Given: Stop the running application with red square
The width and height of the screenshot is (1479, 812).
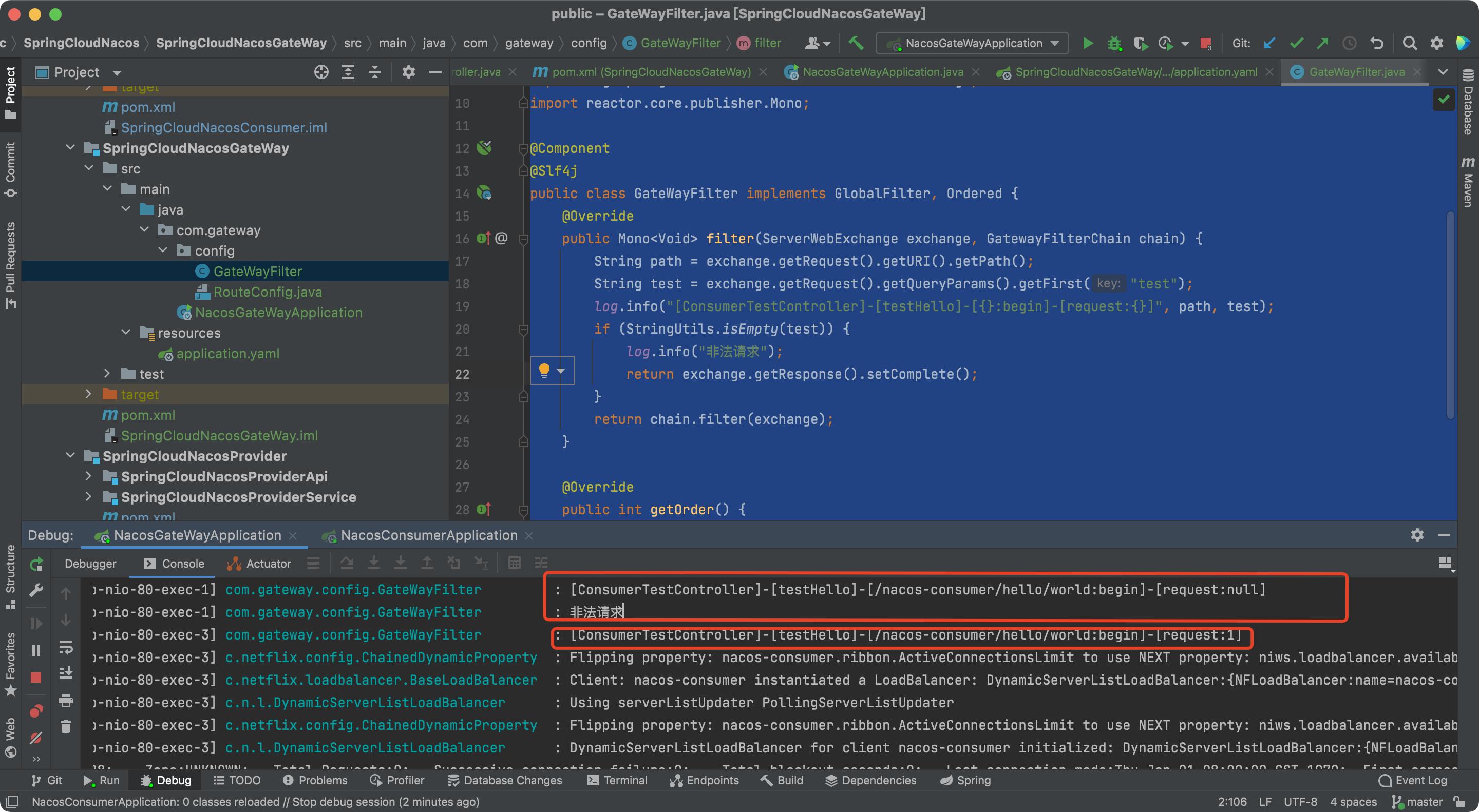Looking at the screenshot, I should (1206, 43).
